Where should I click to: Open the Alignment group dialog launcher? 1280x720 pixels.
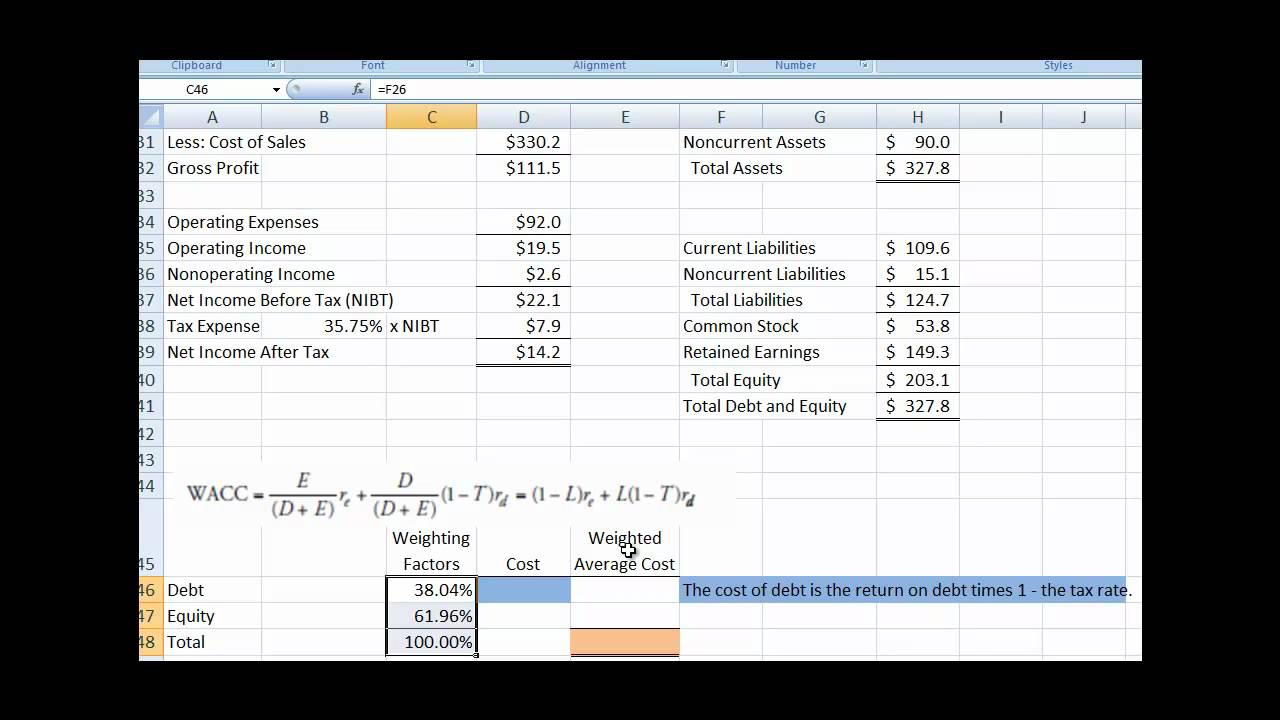(x=726, y=65)
